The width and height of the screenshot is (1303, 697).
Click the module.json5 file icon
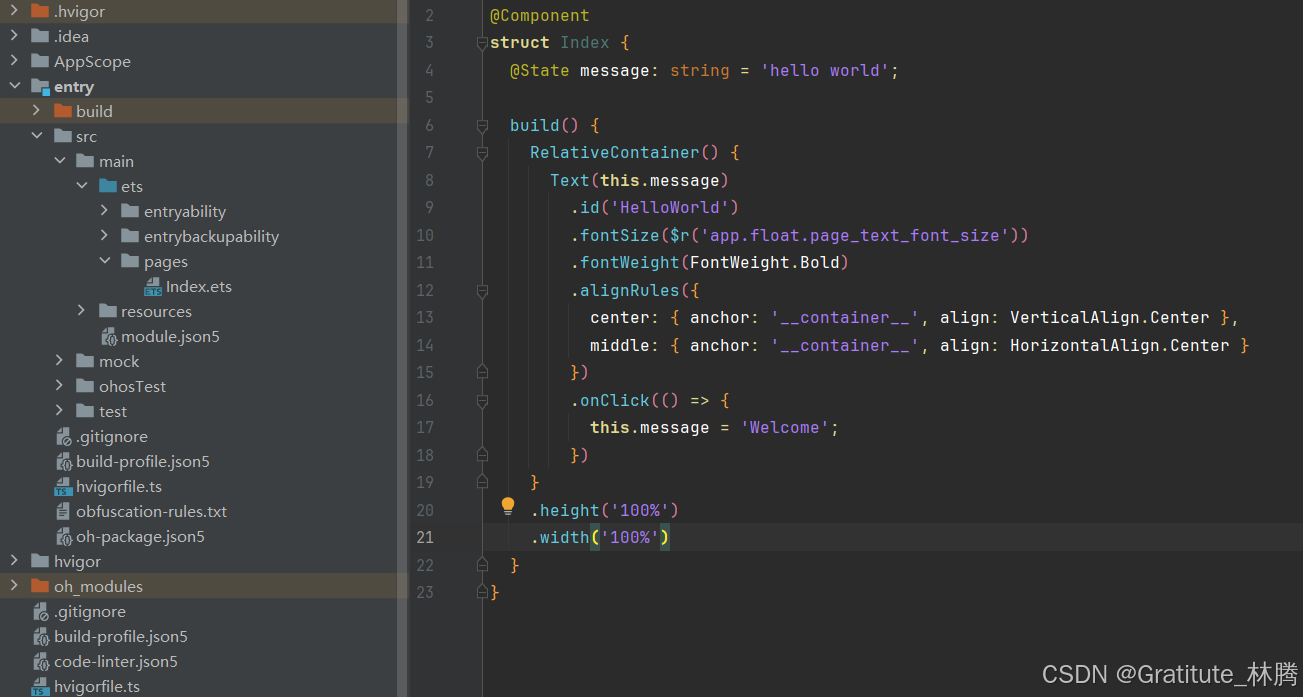pyautogui.click(x=108, y=337)
